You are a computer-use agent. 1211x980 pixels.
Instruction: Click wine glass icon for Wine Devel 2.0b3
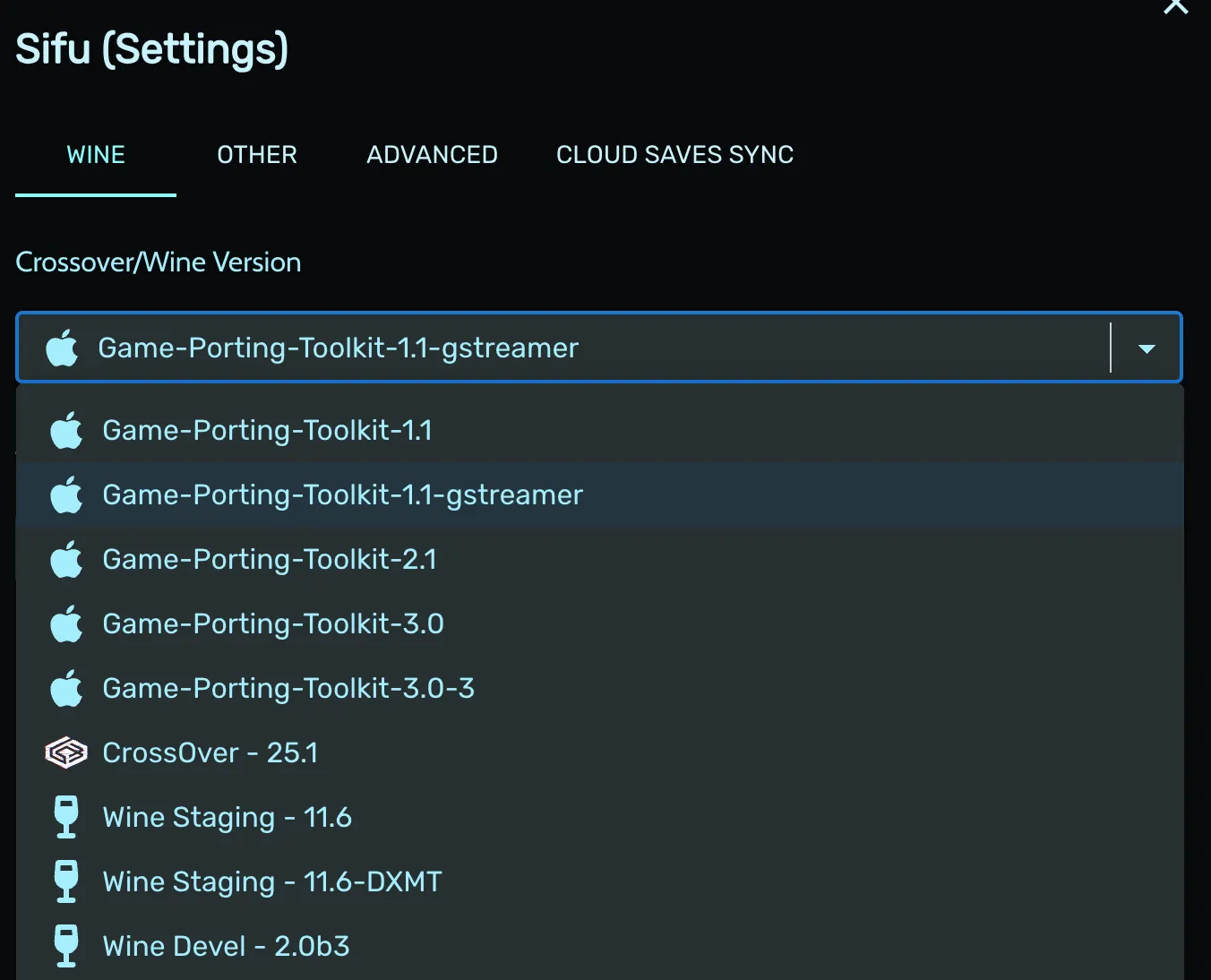(x=66, y=946)
